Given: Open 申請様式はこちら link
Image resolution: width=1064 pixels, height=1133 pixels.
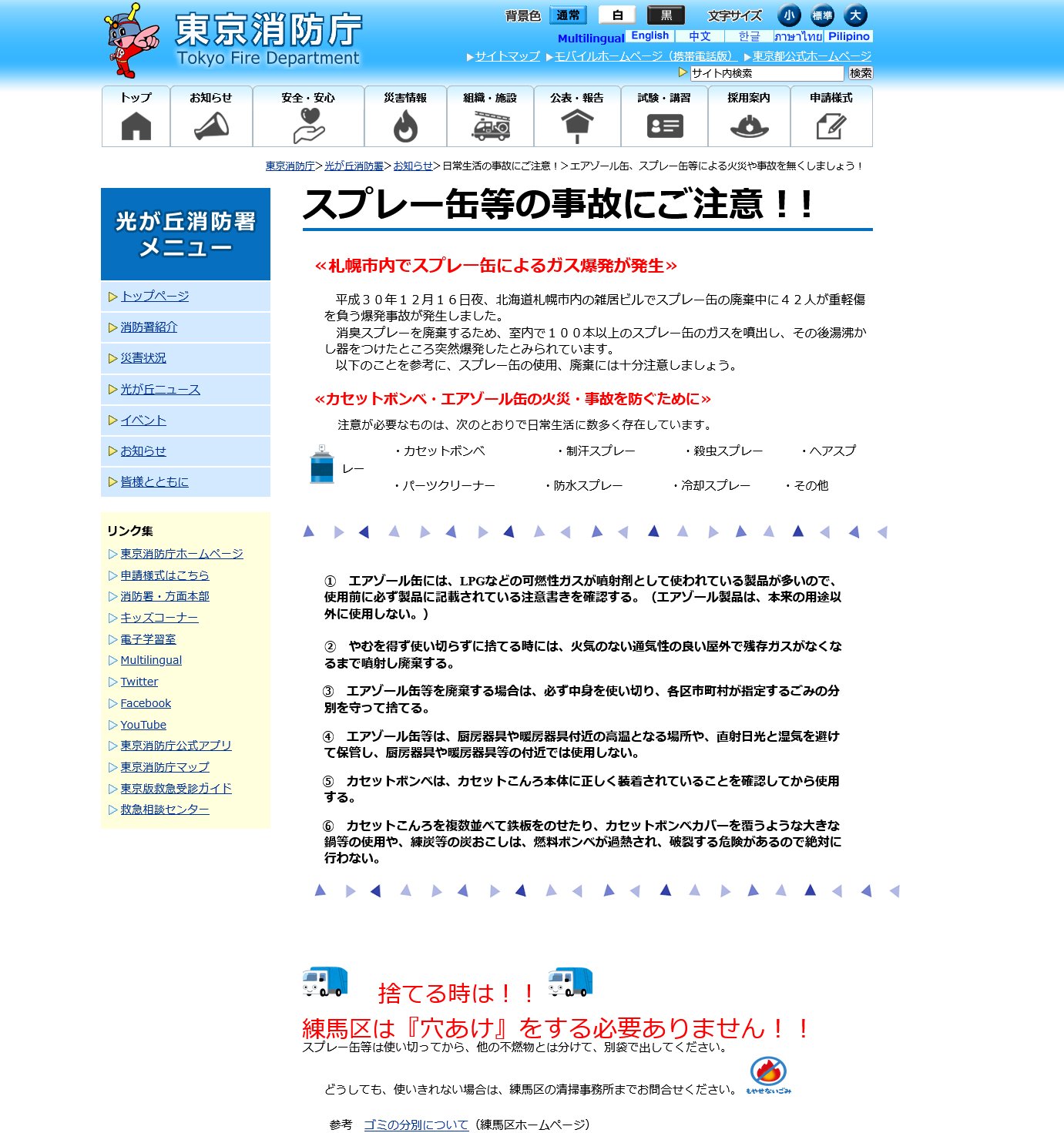Looking at the screenshot, I should pyautogui.click(x=165, y=575).
